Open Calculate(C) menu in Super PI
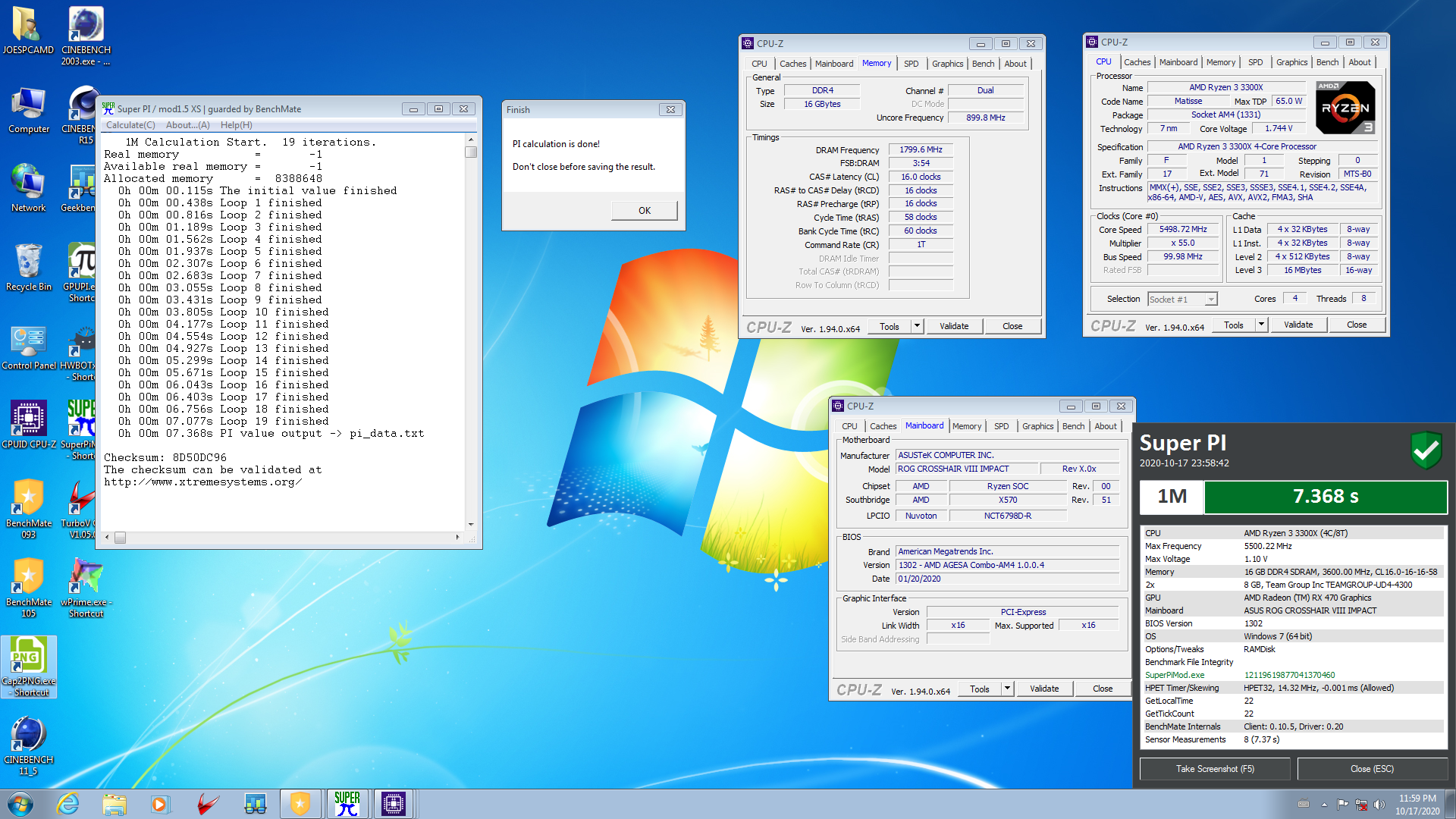 130,125
